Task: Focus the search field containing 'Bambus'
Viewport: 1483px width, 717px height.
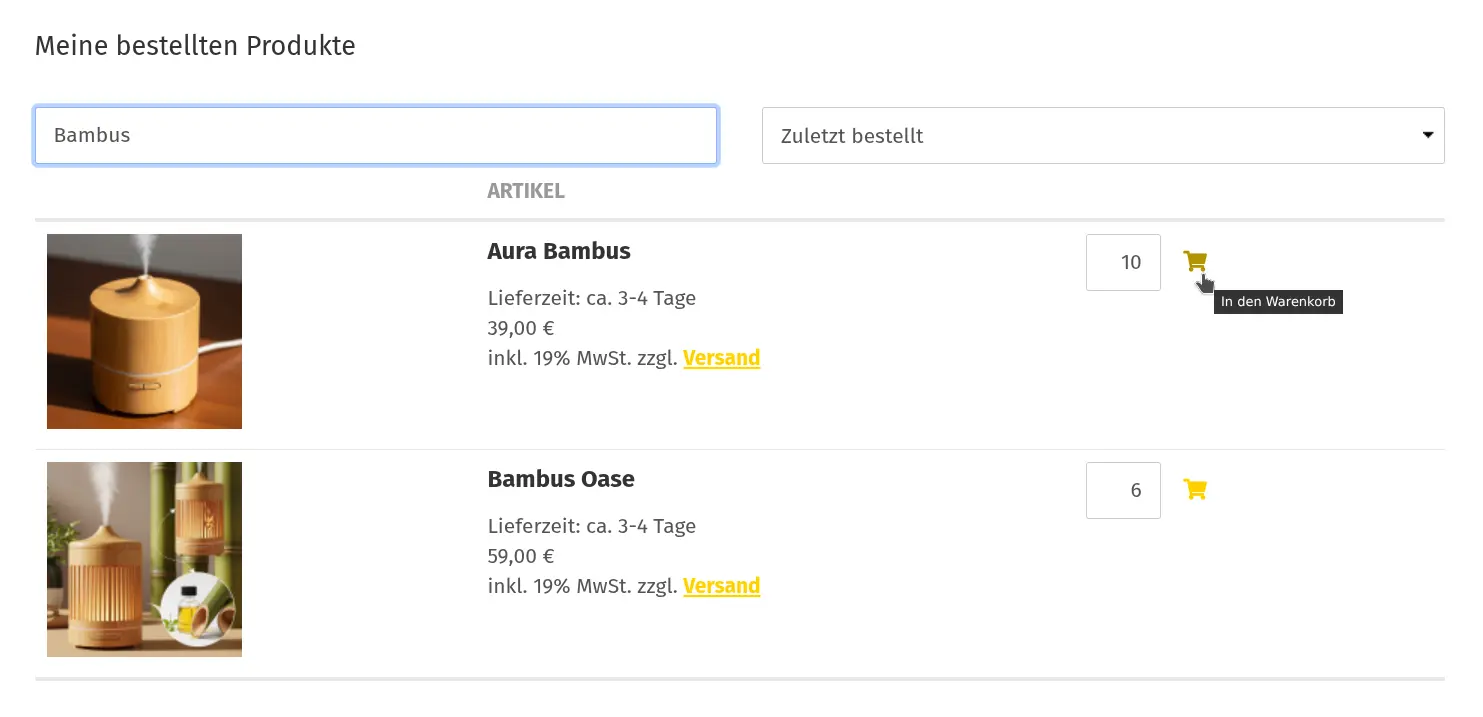Action: pos(375,136)
